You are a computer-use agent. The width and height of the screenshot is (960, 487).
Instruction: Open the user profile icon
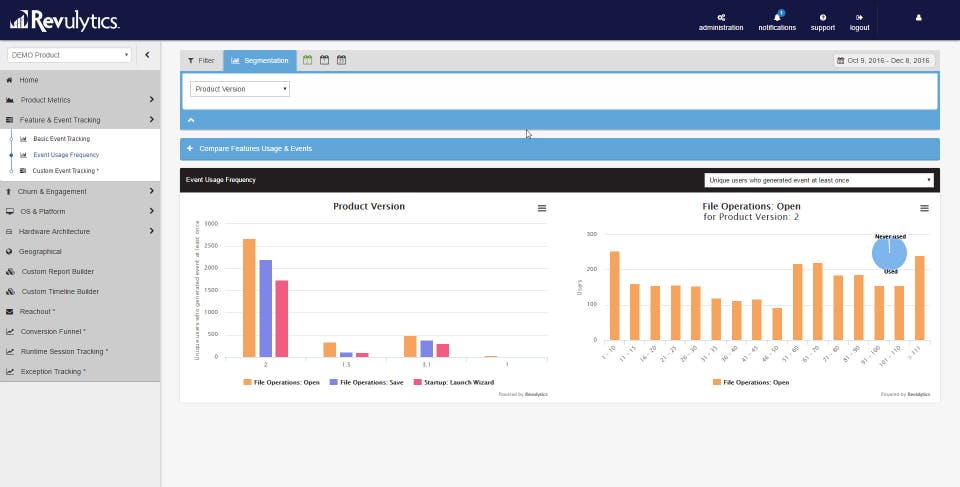coord(918,18)
